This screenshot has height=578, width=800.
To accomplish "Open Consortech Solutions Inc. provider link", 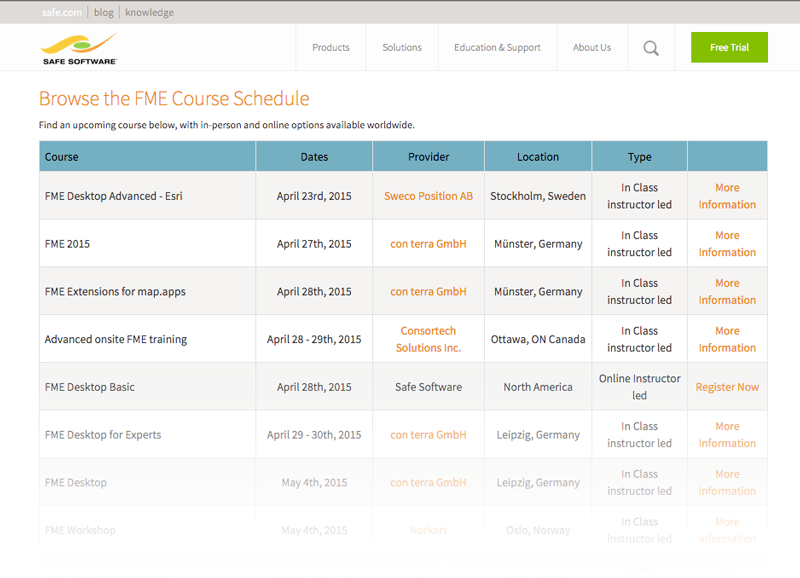I will (429, 339).
